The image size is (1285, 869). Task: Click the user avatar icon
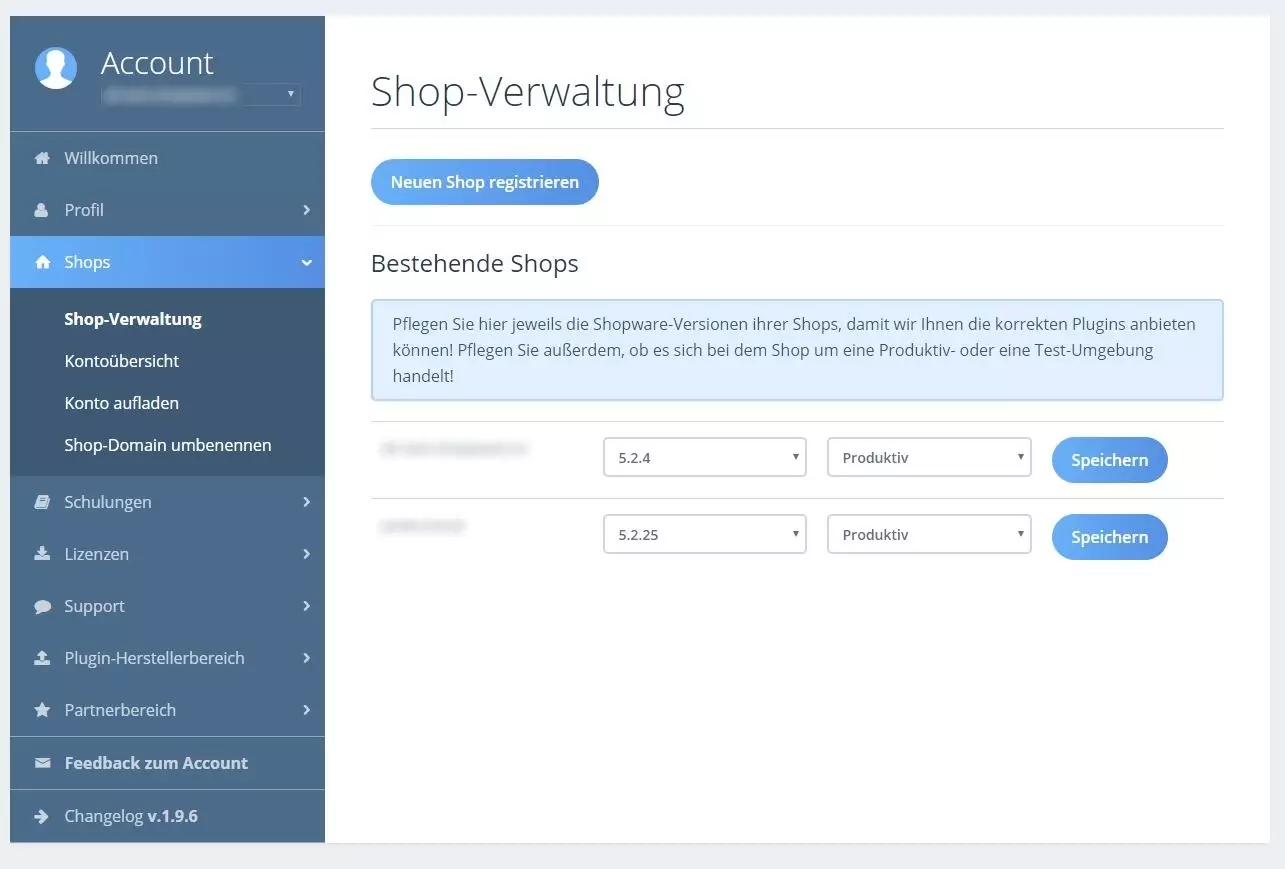tap(56, 68)
